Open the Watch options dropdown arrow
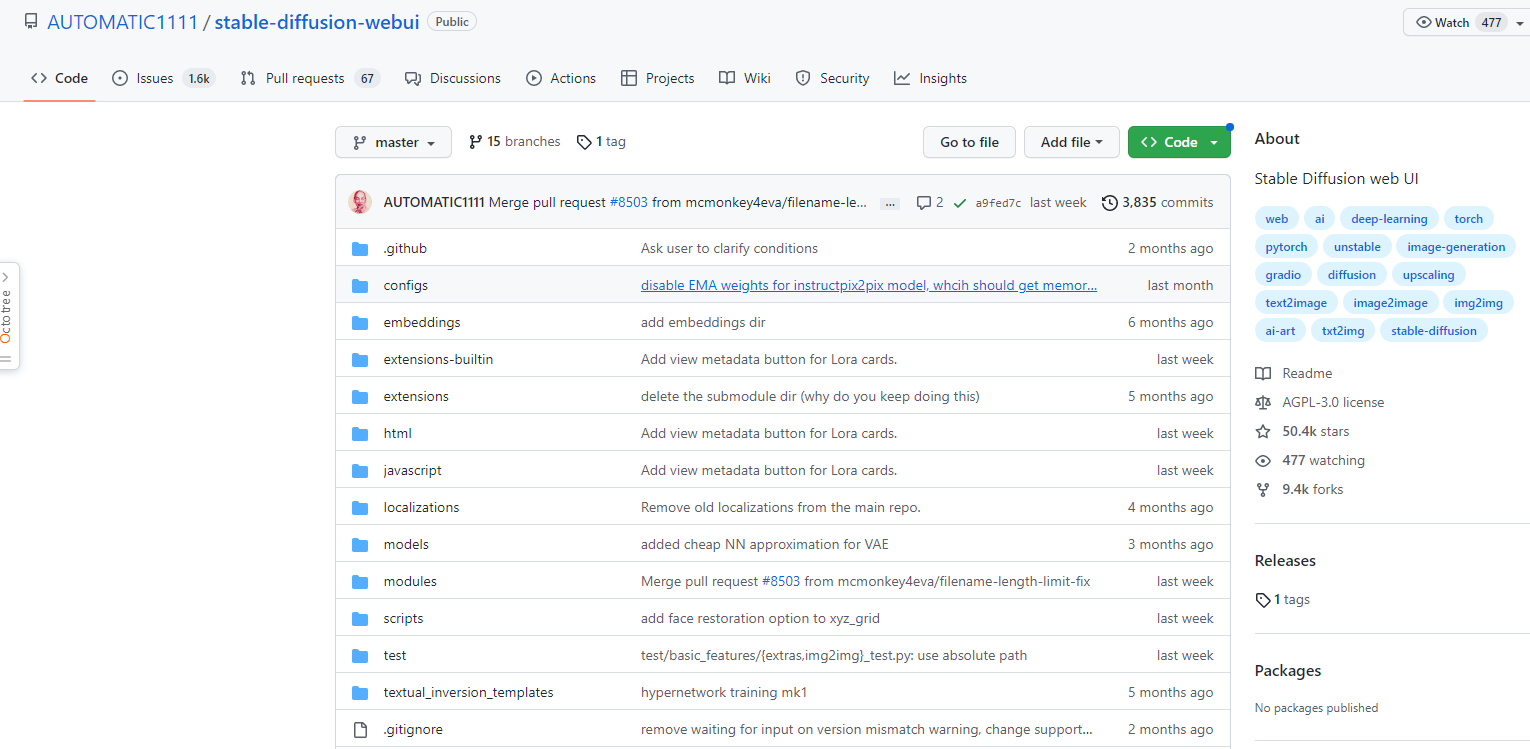Viewport: 1530px width, 749px height. (x=1519, y=23)
